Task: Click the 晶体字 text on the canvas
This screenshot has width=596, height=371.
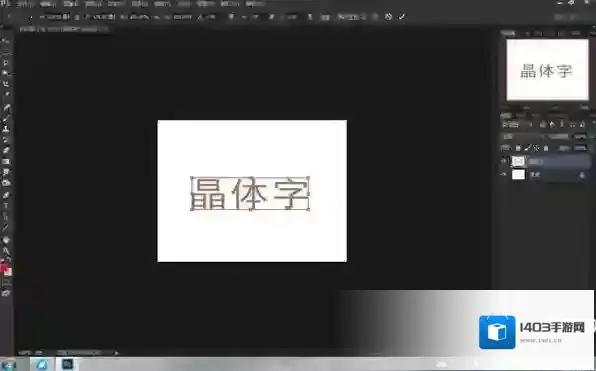Action: click(249, 194)
